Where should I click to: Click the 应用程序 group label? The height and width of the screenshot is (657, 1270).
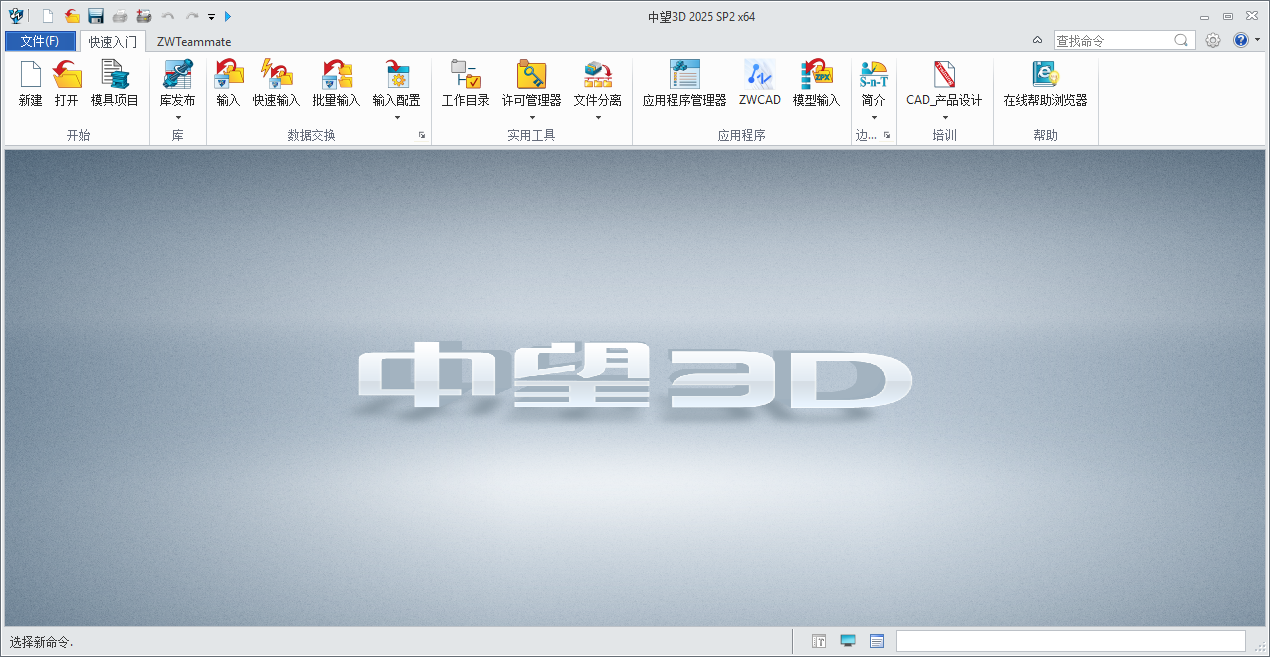coord(741,135)
